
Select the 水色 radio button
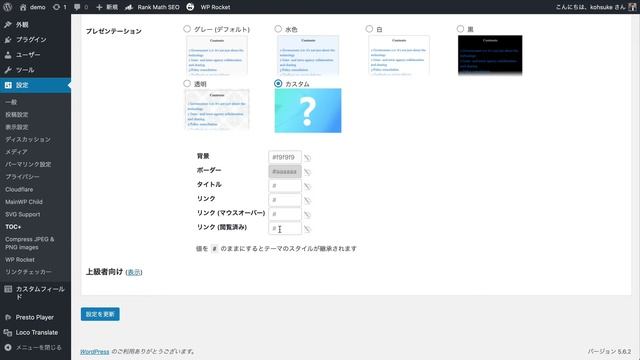pyautogui.click(x=278, y=29)
